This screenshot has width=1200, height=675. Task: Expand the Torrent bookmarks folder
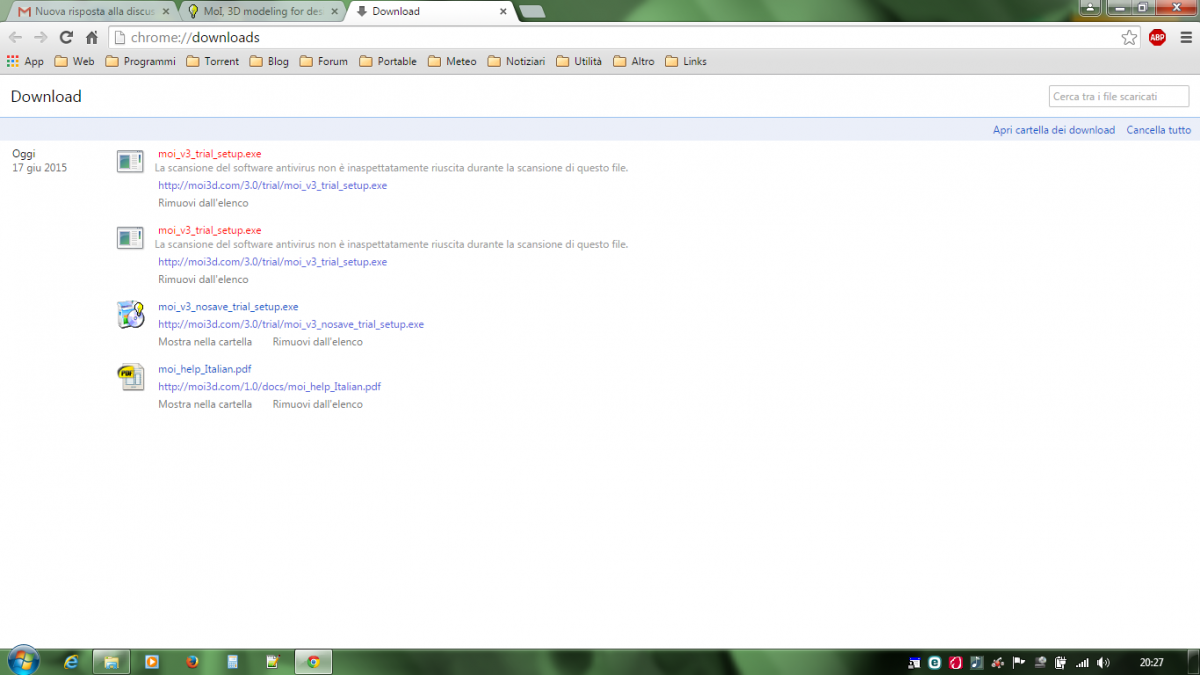(212, 61)
